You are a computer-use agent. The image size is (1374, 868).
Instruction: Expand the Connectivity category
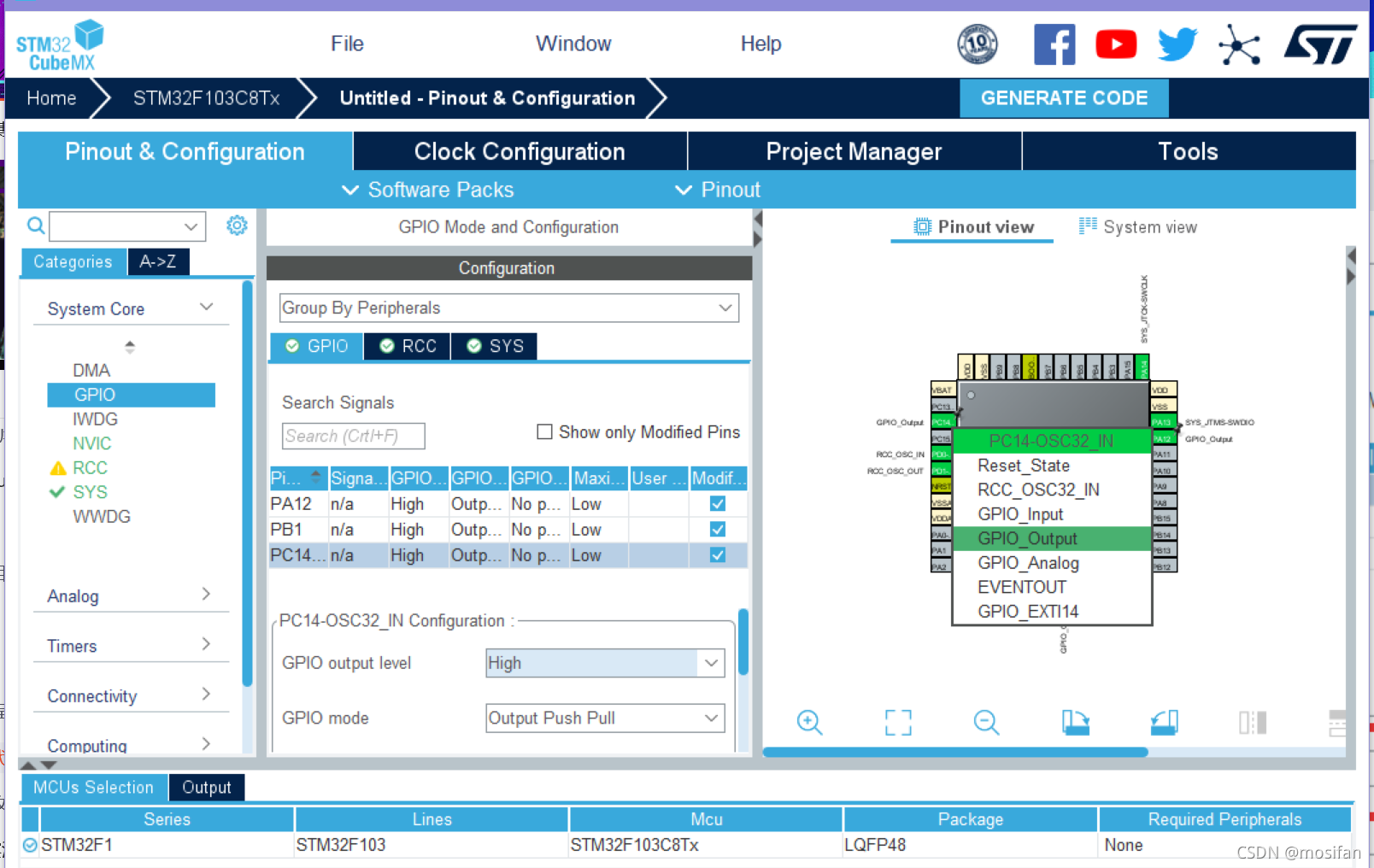[x=206, y=694]
